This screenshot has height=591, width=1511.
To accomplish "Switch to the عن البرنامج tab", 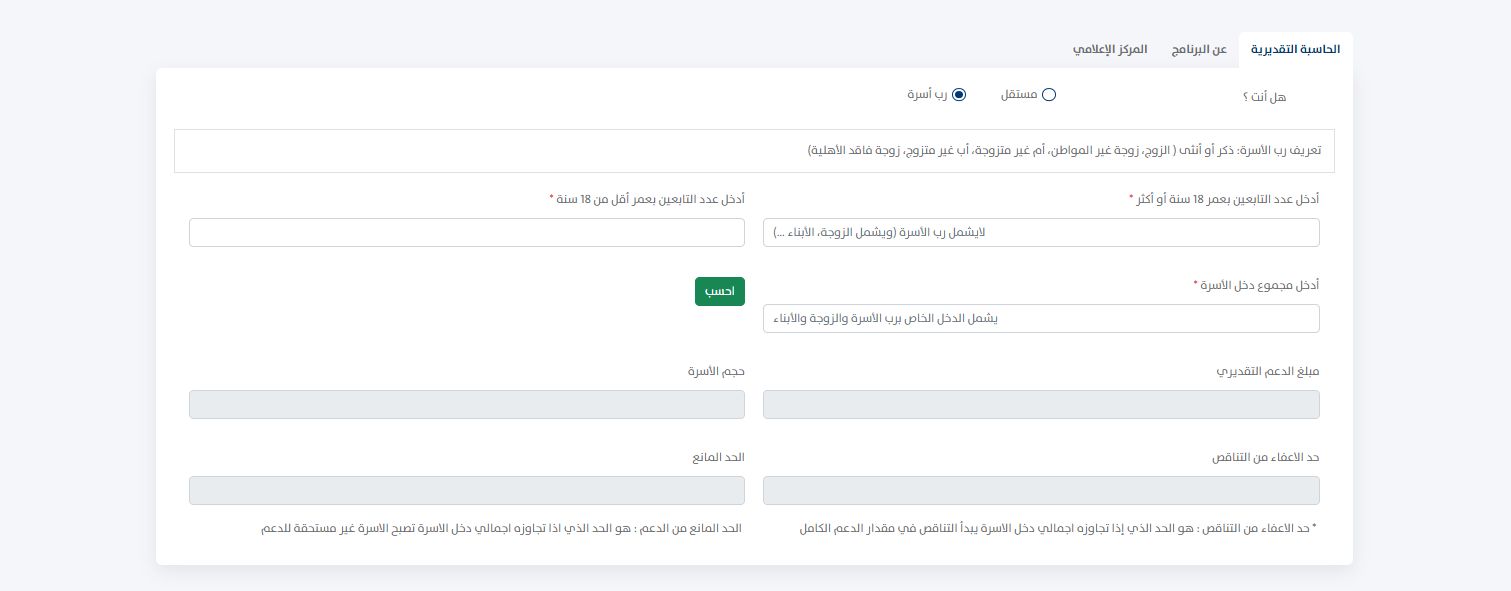I will point(1198,49).
